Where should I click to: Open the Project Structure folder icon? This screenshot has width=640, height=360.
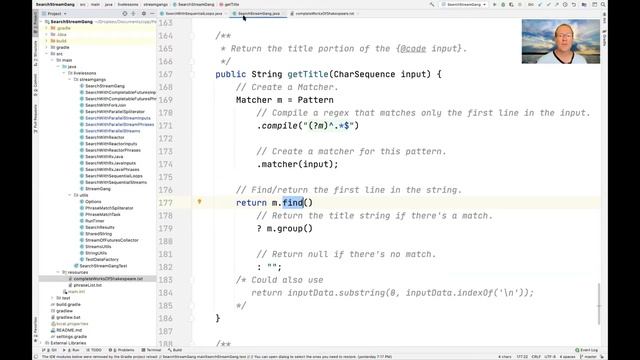tap(584, 4)
